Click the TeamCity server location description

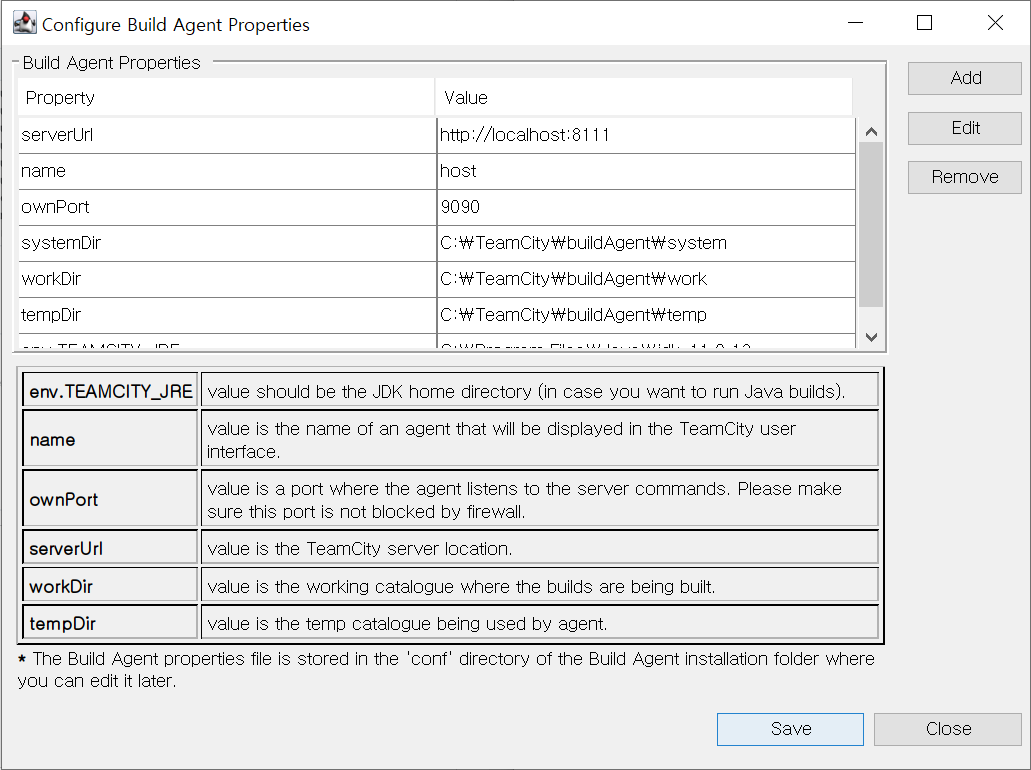click(539, 548)
